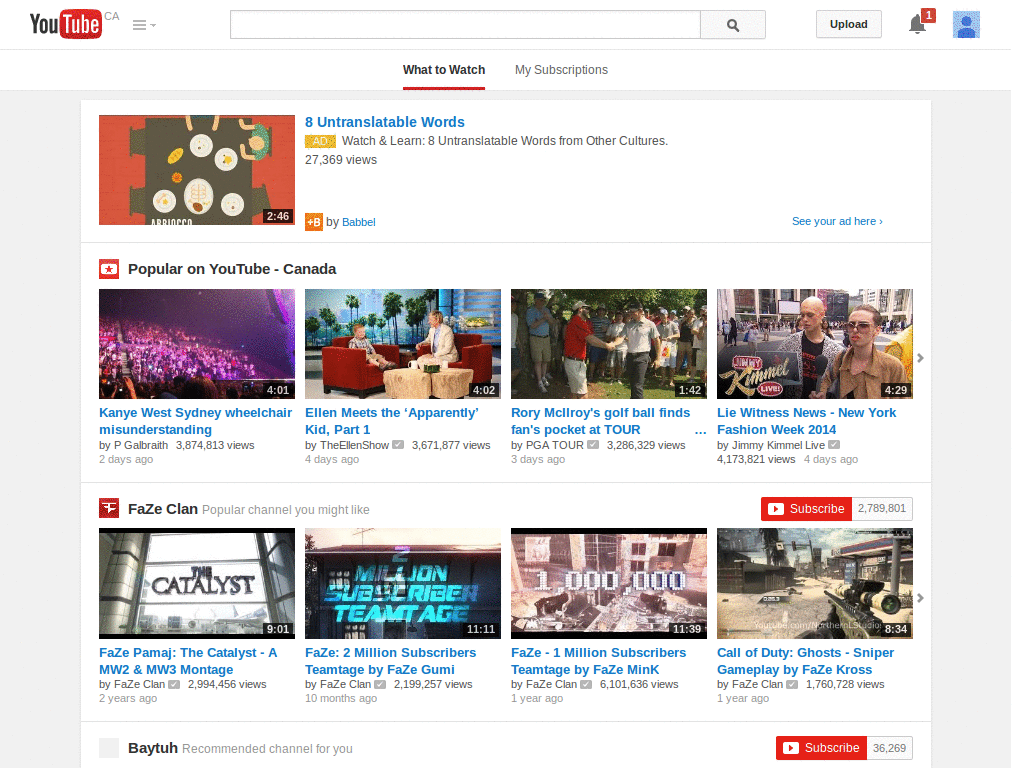Switch to My Subscriptions tab
Image resolution: width=1024 pixels, height=768 pixels.
[x=561, y=70]
